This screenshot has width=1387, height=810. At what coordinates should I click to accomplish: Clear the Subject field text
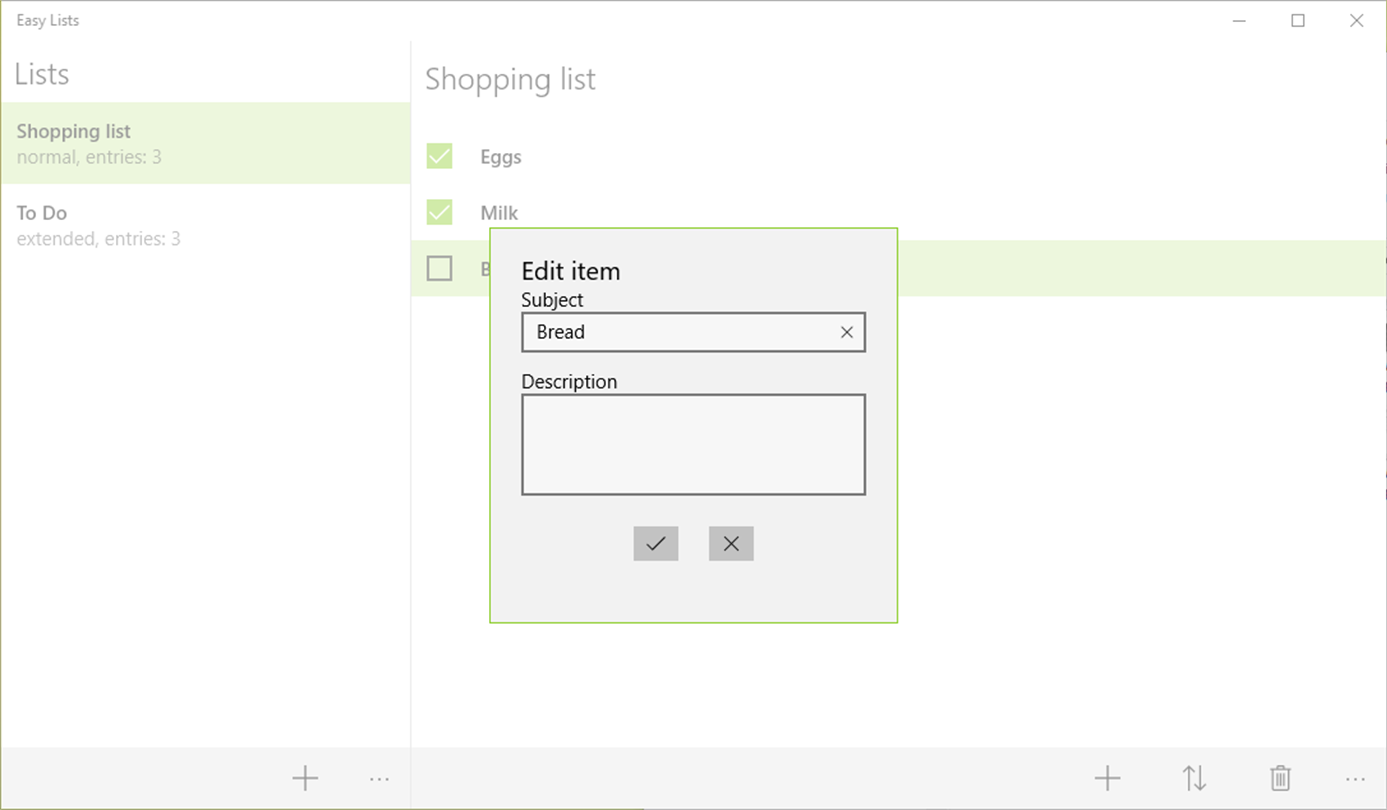(847, 332)
